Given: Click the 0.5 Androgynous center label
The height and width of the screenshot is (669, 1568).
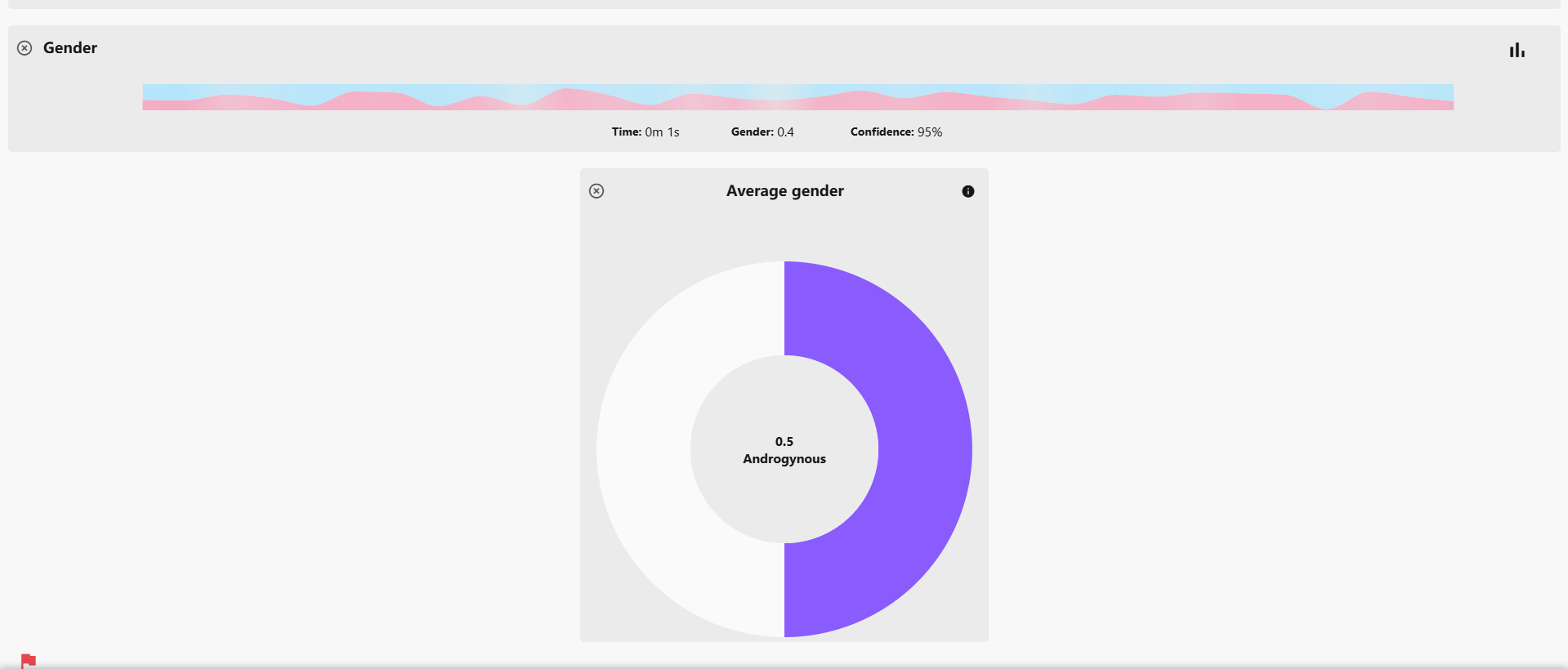Looking at the screenshot, I should 784,450.
